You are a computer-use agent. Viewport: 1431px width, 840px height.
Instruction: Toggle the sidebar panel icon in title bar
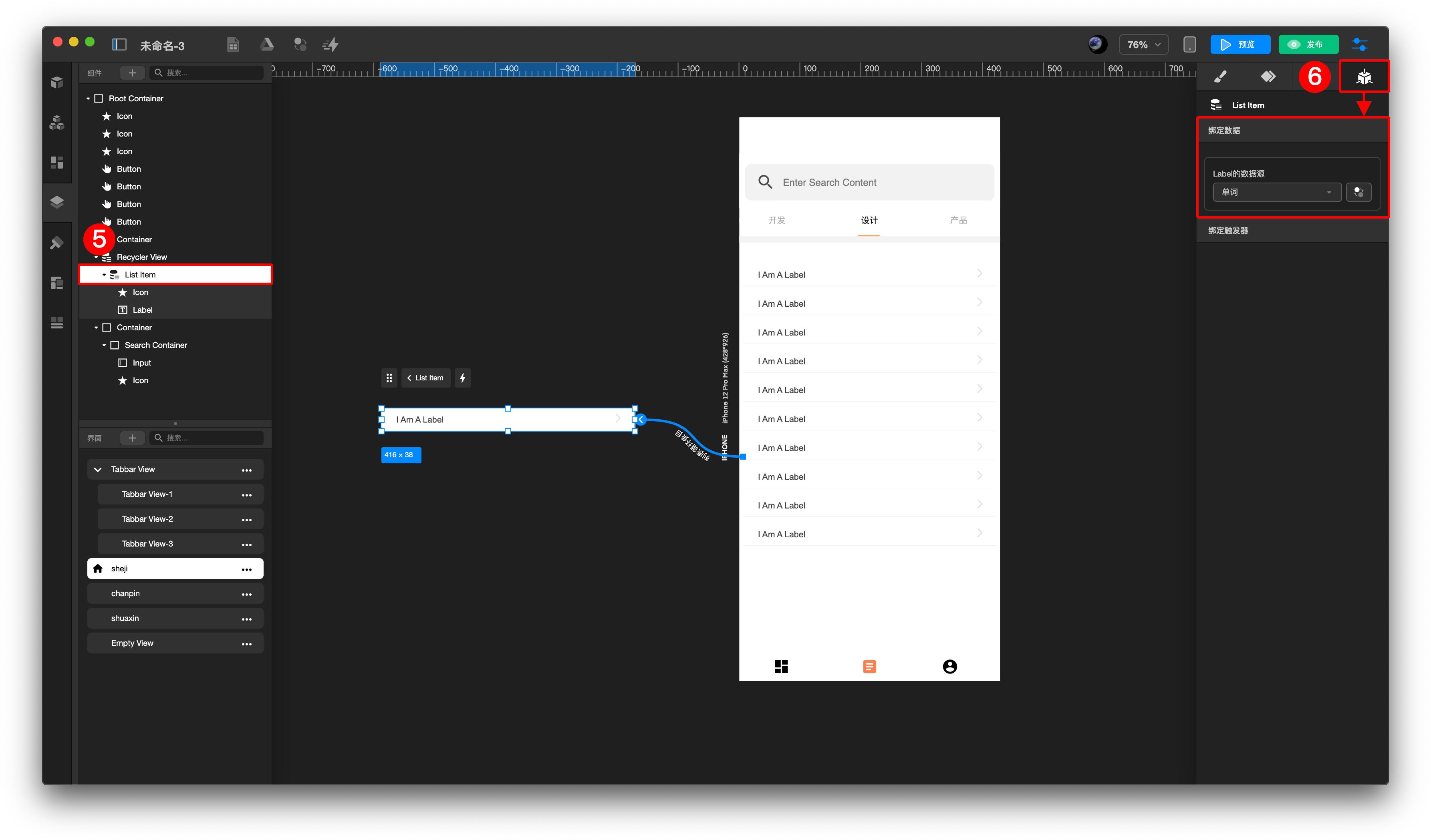[119, 45]
